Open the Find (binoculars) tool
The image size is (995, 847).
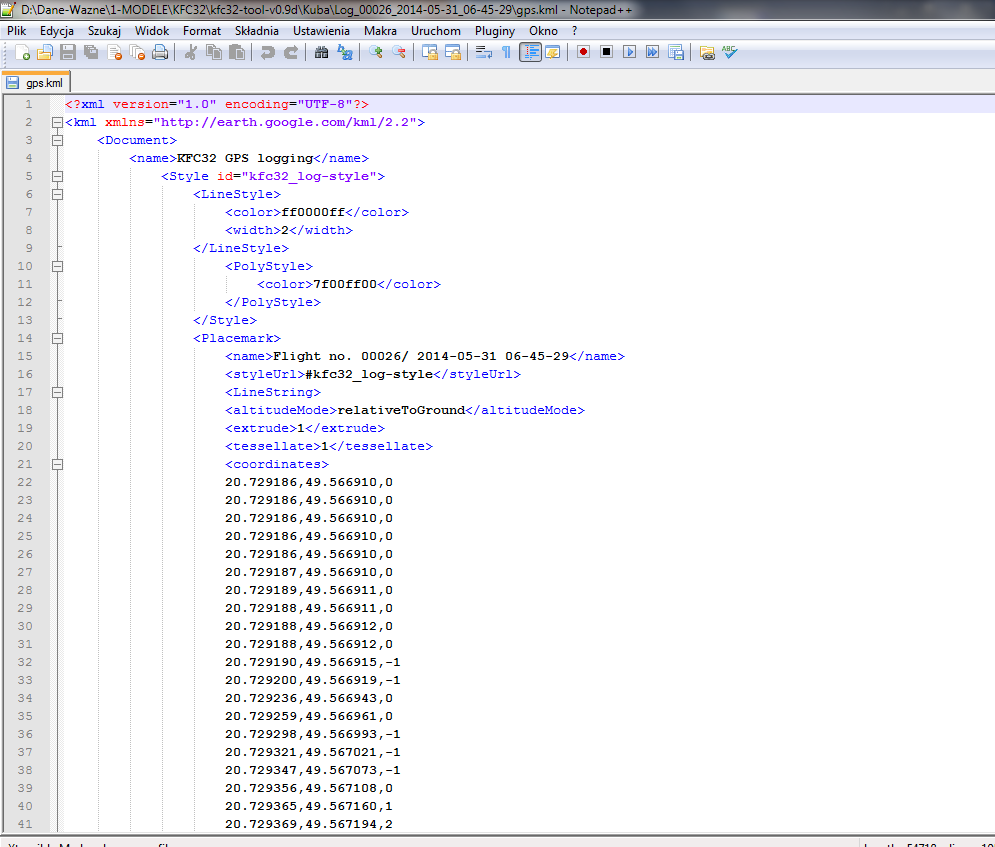click(x=321, y=52)
